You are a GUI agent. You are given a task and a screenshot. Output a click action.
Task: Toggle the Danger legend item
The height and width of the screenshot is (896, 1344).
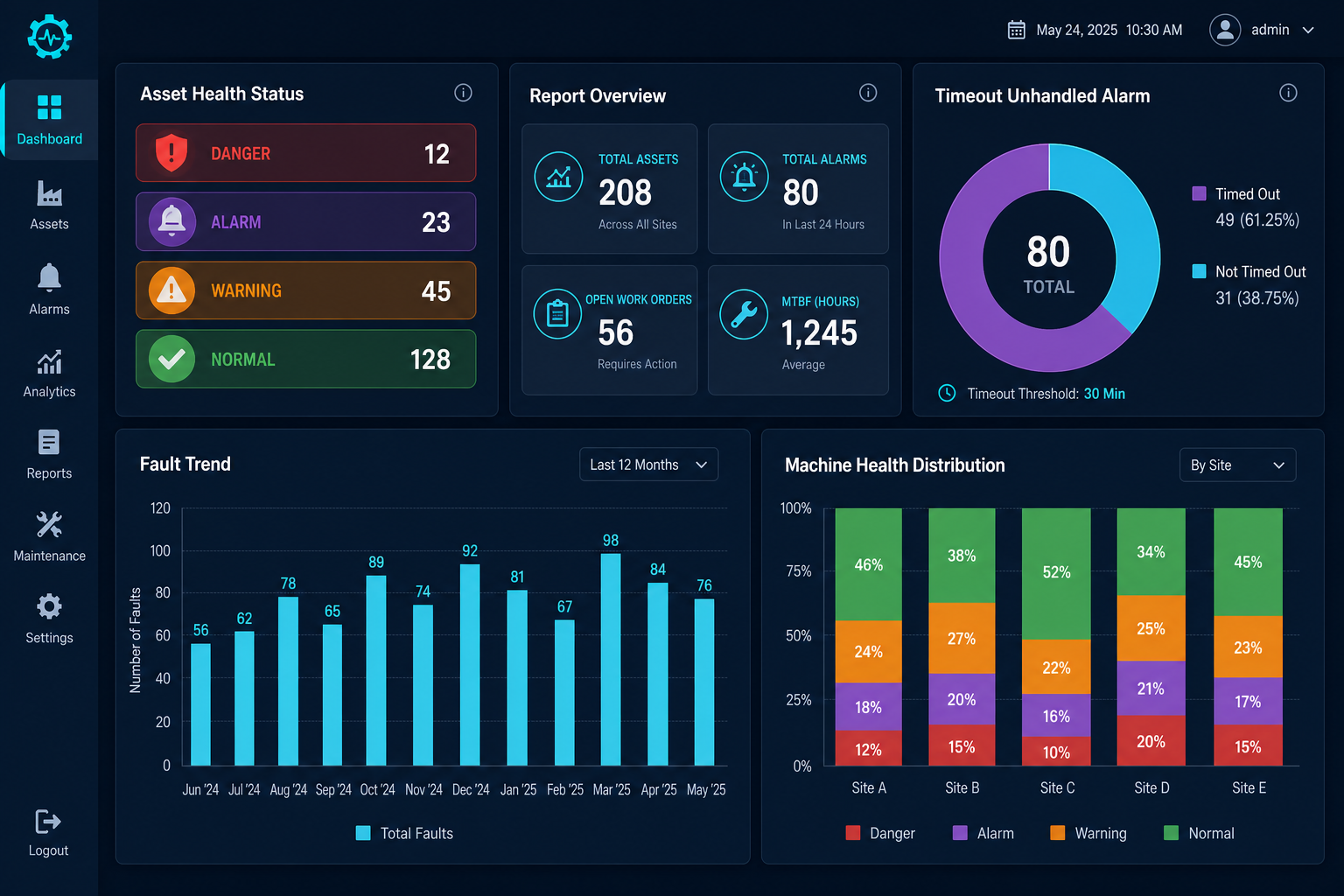point(880,833)
